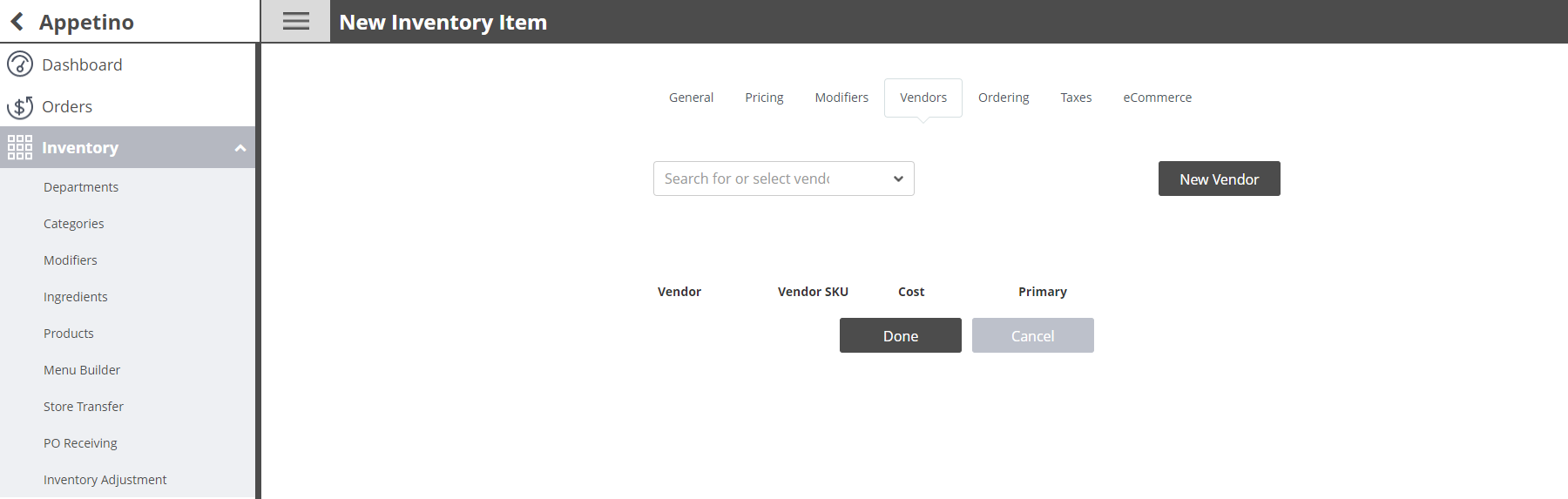Switch to the General tab
Screen dimensions: 1568x499
[691, 98]
